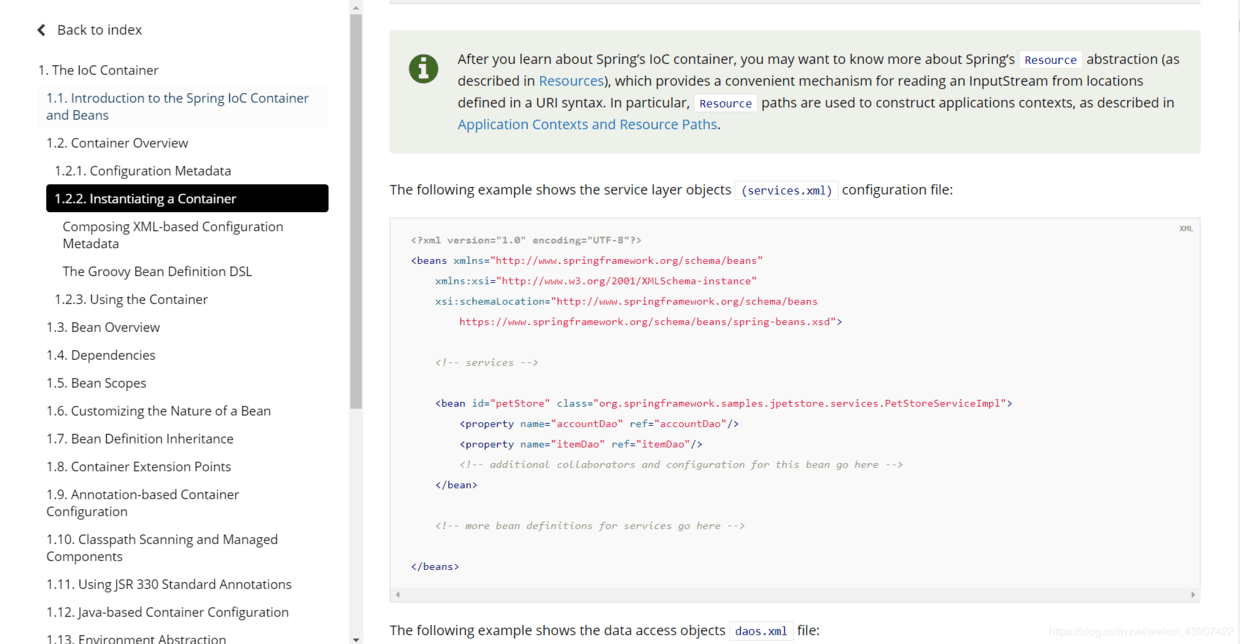This screenshot has height=644, width=1240.
Task: Click the code block horizontal scrollbar track
Action: click(794, 594)
